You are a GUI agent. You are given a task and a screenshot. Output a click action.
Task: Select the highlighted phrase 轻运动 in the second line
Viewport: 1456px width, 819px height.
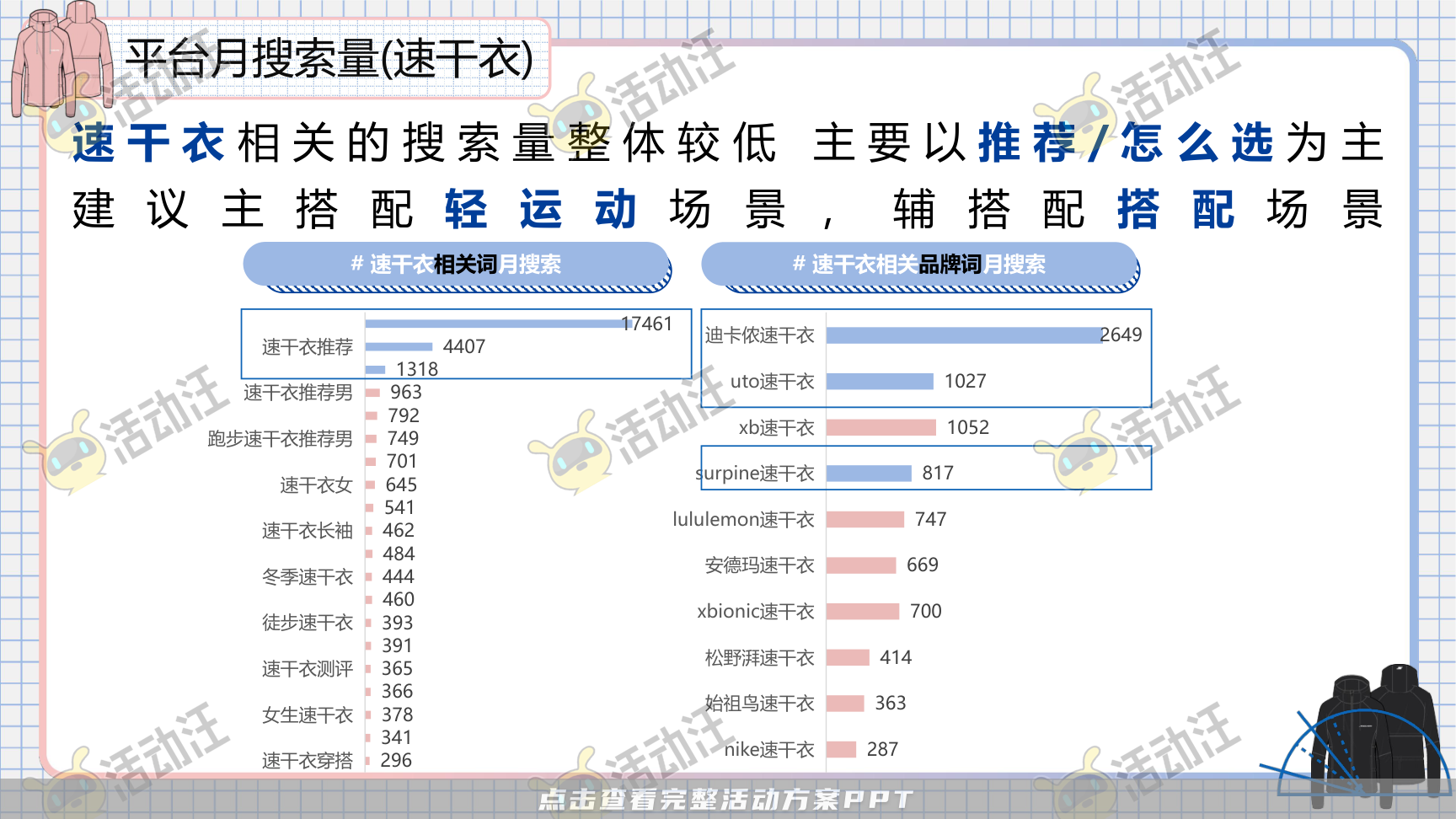click(540, 209)
